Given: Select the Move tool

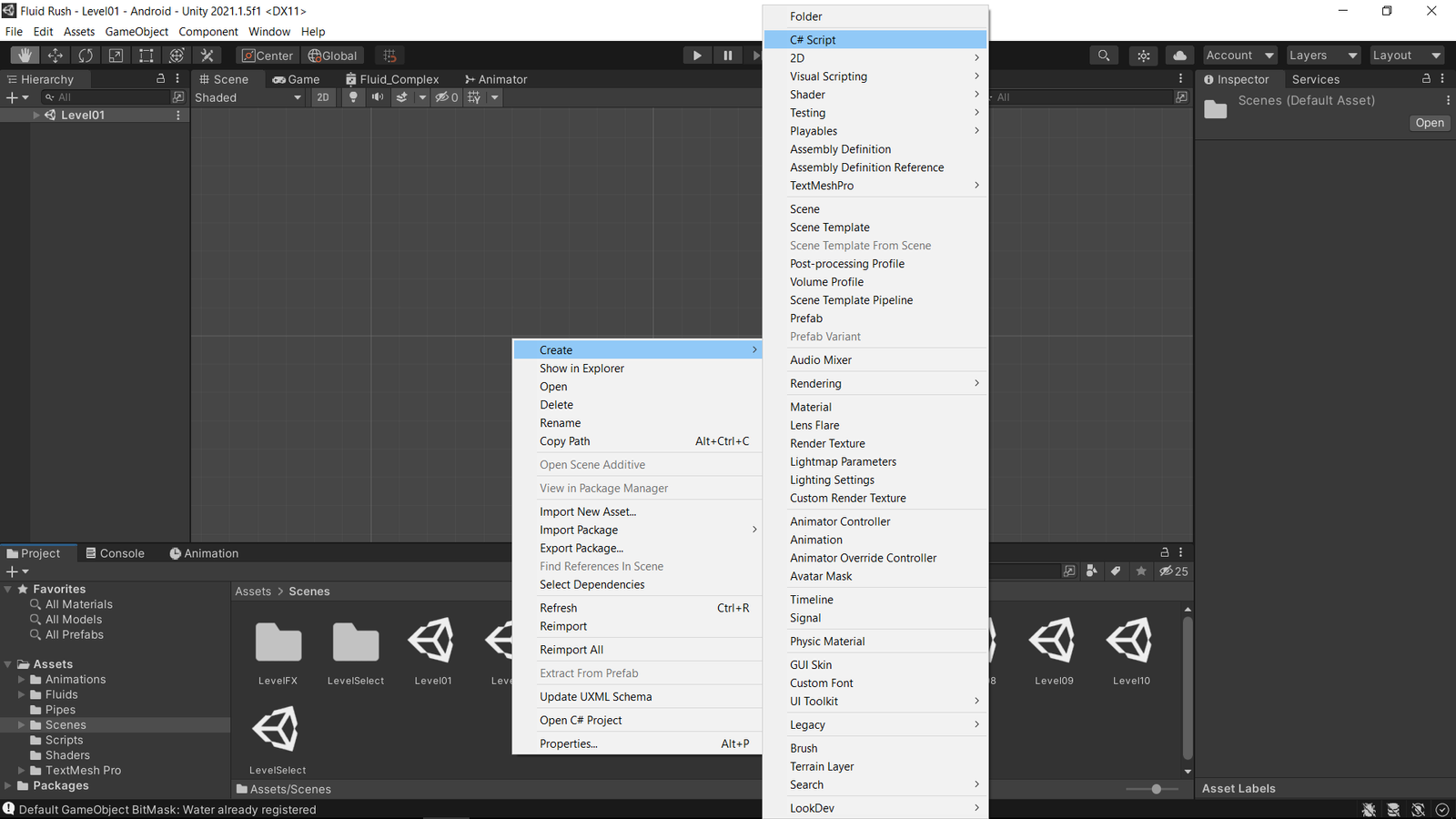Looking at the screenshot, I should pos(55,56).
